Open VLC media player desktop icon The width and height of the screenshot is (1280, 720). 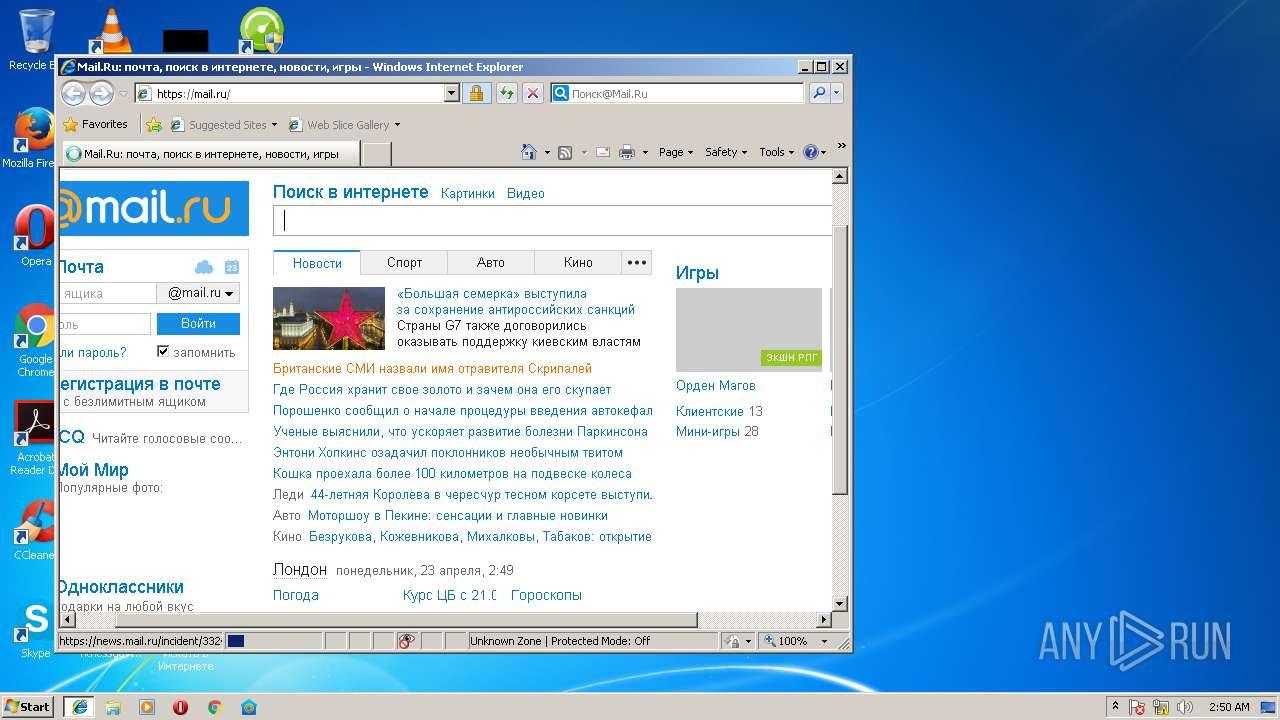coord(110,30)
